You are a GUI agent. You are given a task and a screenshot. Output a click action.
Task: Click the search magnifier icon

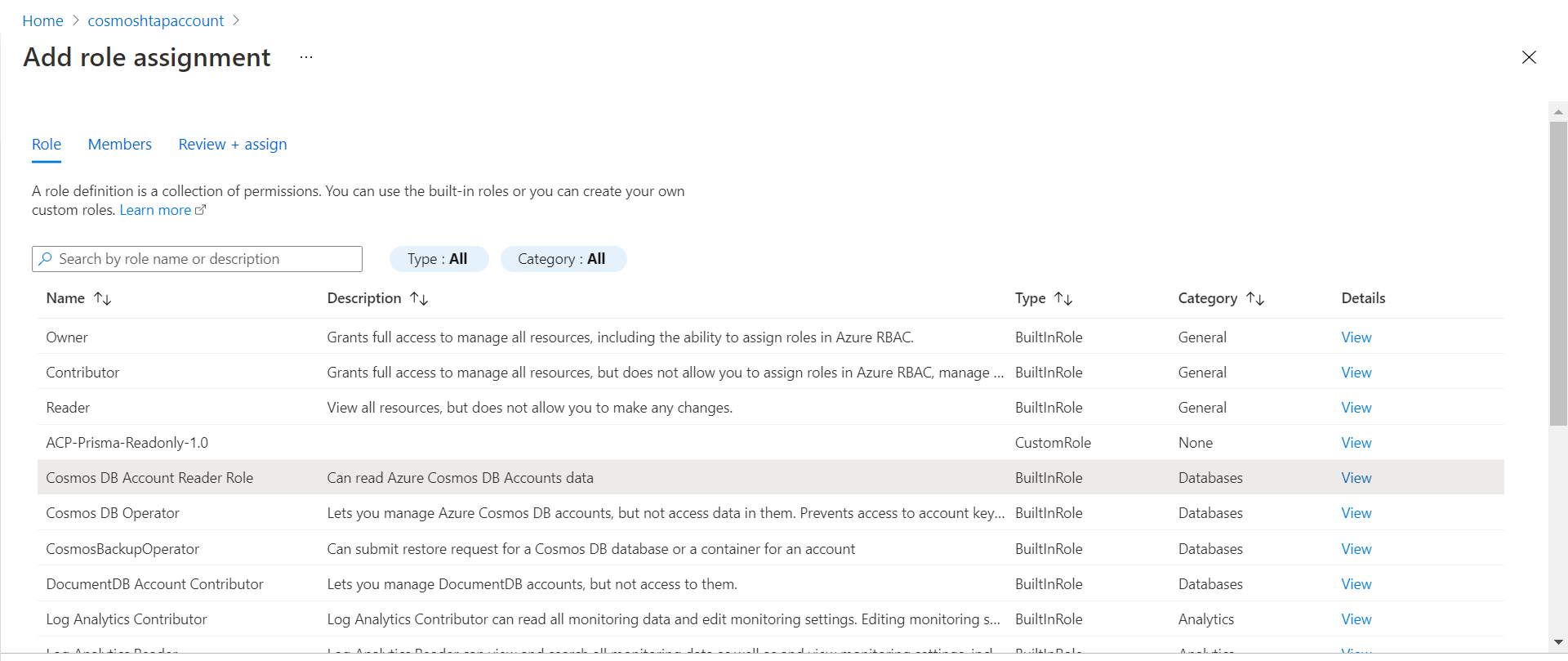(46, 259)
